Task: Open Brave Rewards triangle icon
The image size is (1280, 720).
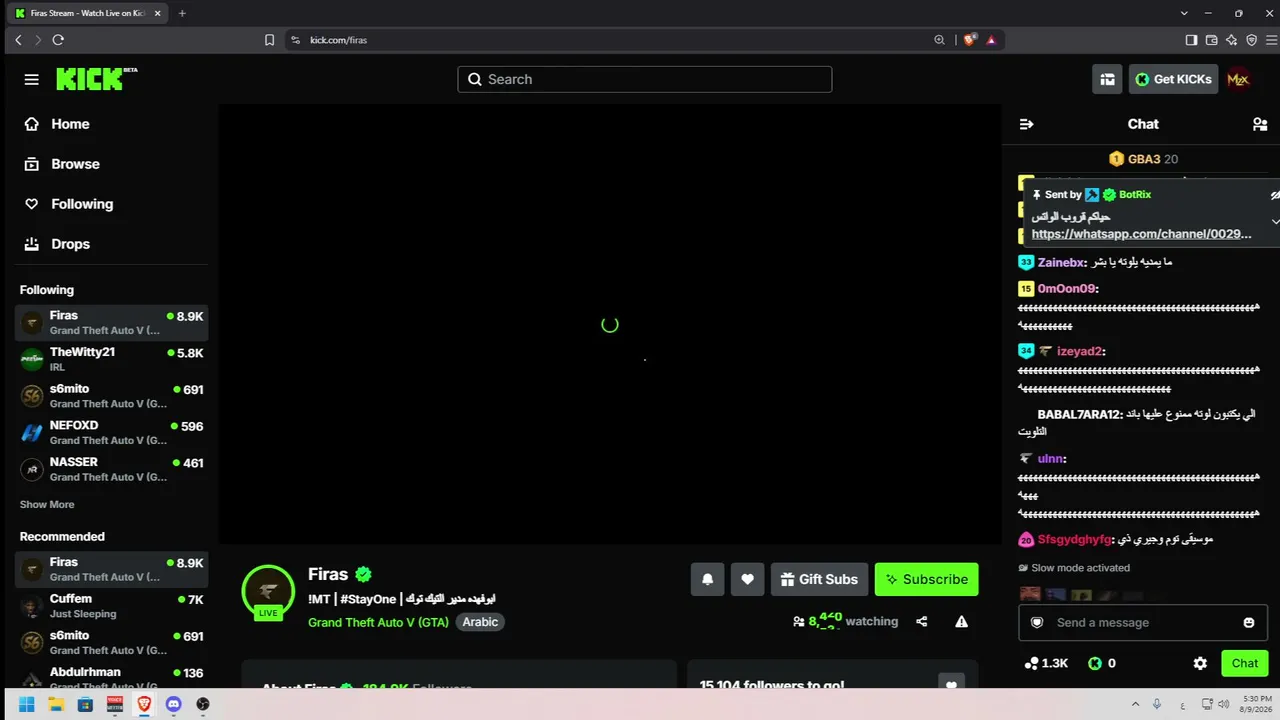Action: click(x=991, y=40)
